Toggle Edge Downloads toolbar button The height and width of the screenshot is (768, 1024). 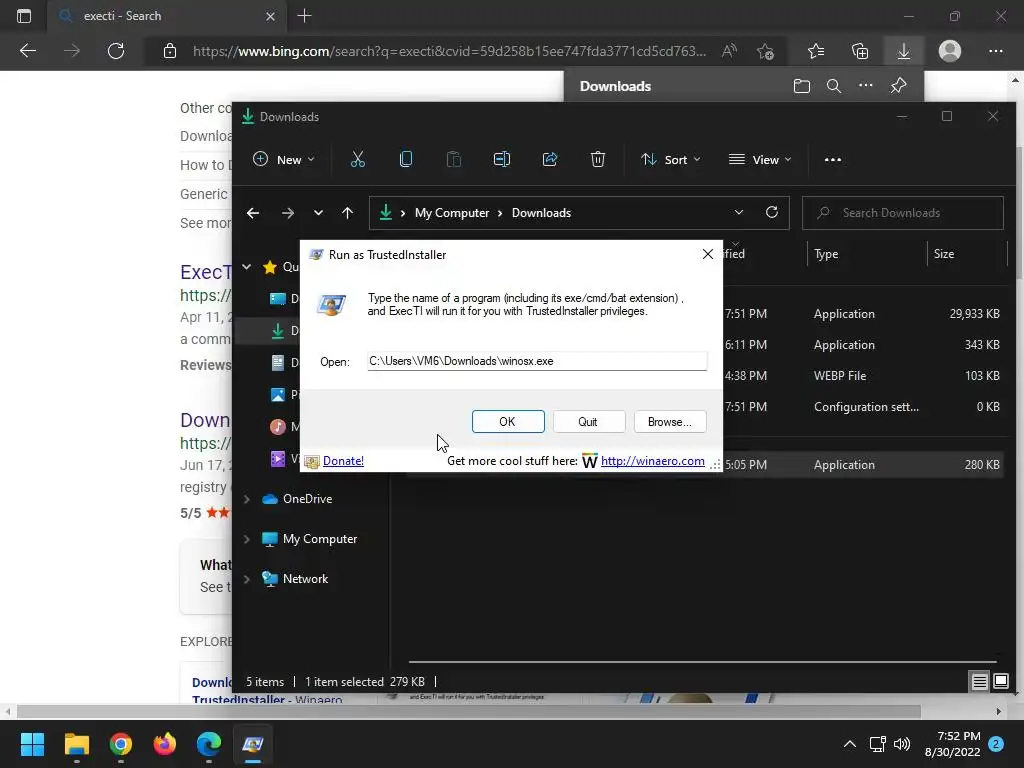904,51
